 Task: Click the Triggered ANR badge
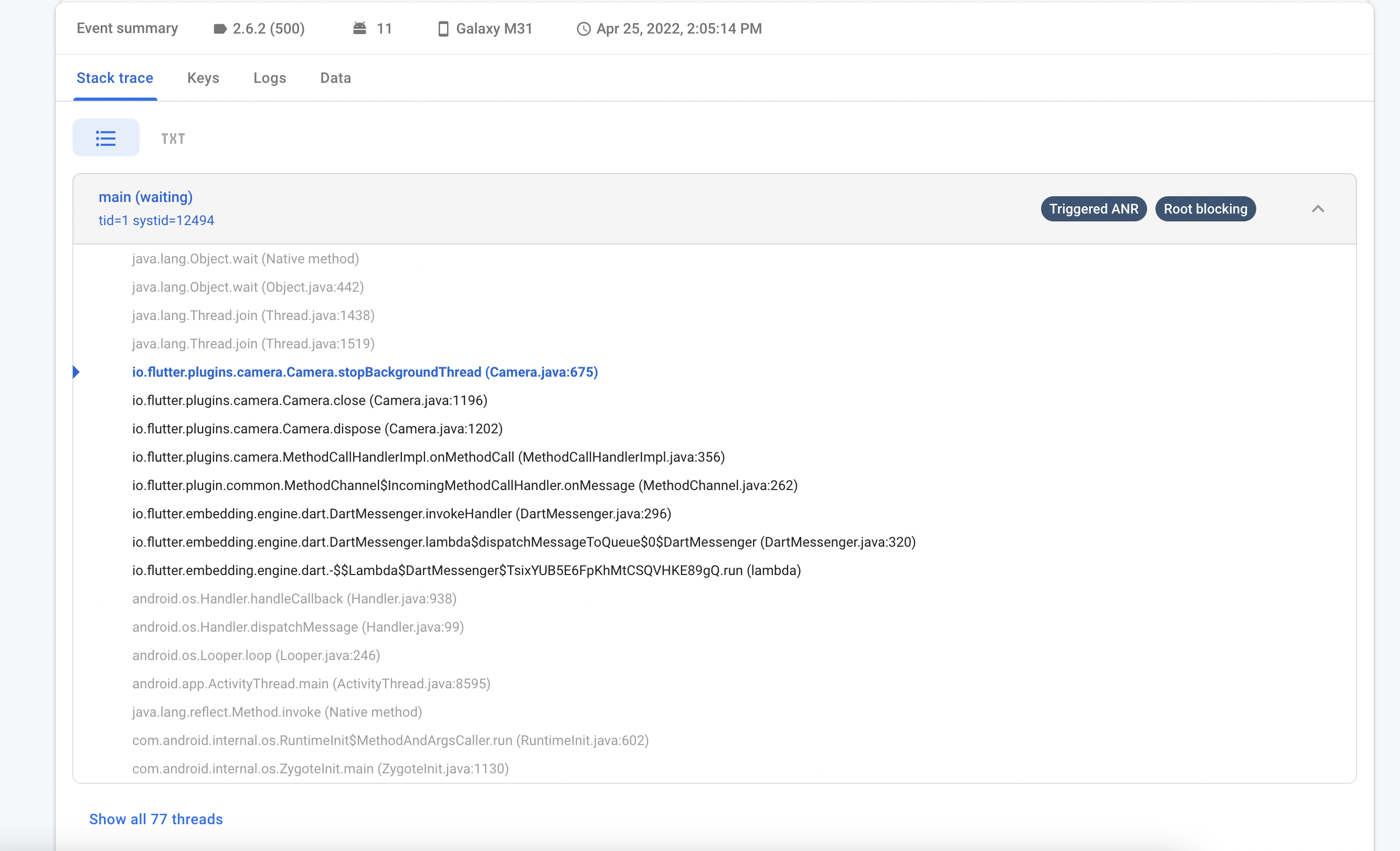pyautogui.click(x=1093, y=209)
